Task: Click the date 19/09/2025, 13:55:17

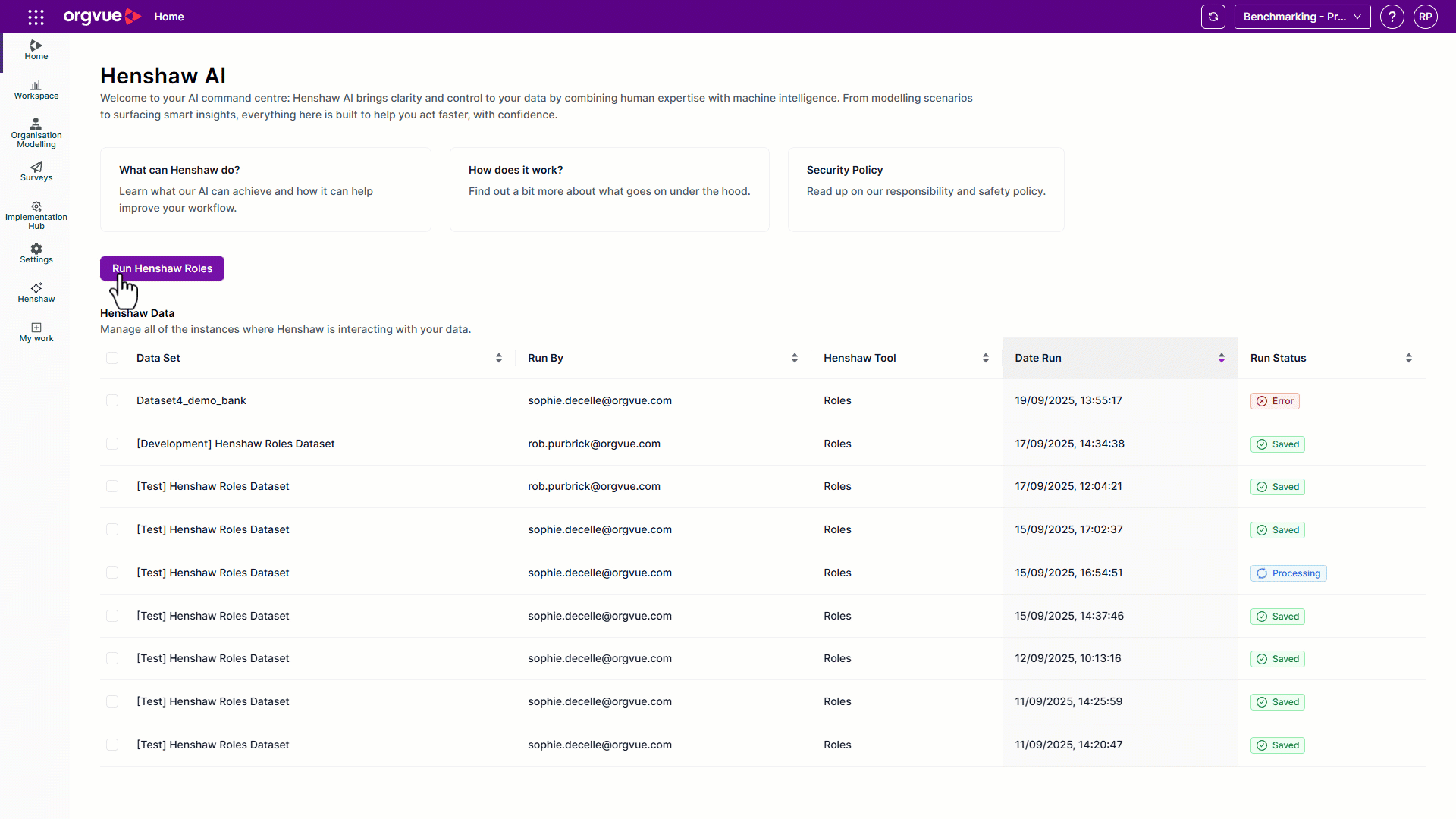Action: tap(1068, 400)
